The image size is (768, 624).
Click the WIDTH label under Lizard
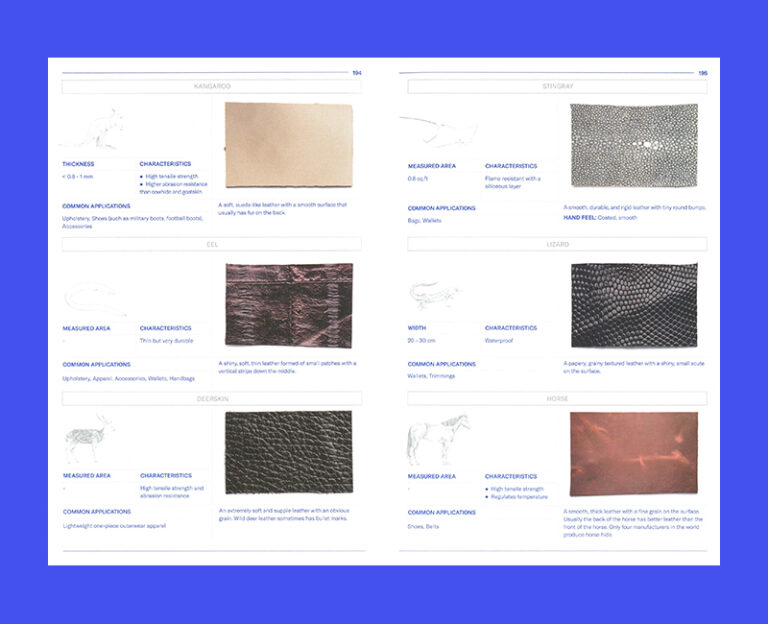(417, 328)
